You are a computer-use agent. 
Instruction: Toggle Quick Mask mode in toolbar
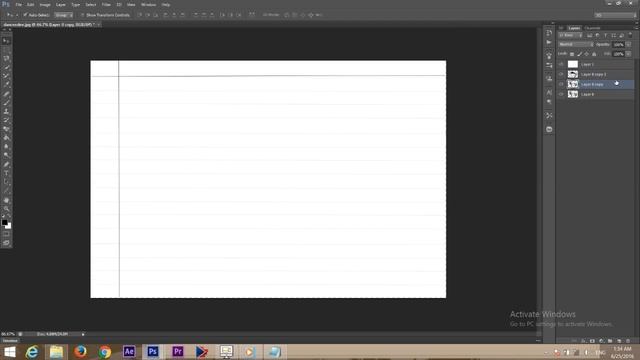coord(6,234)
